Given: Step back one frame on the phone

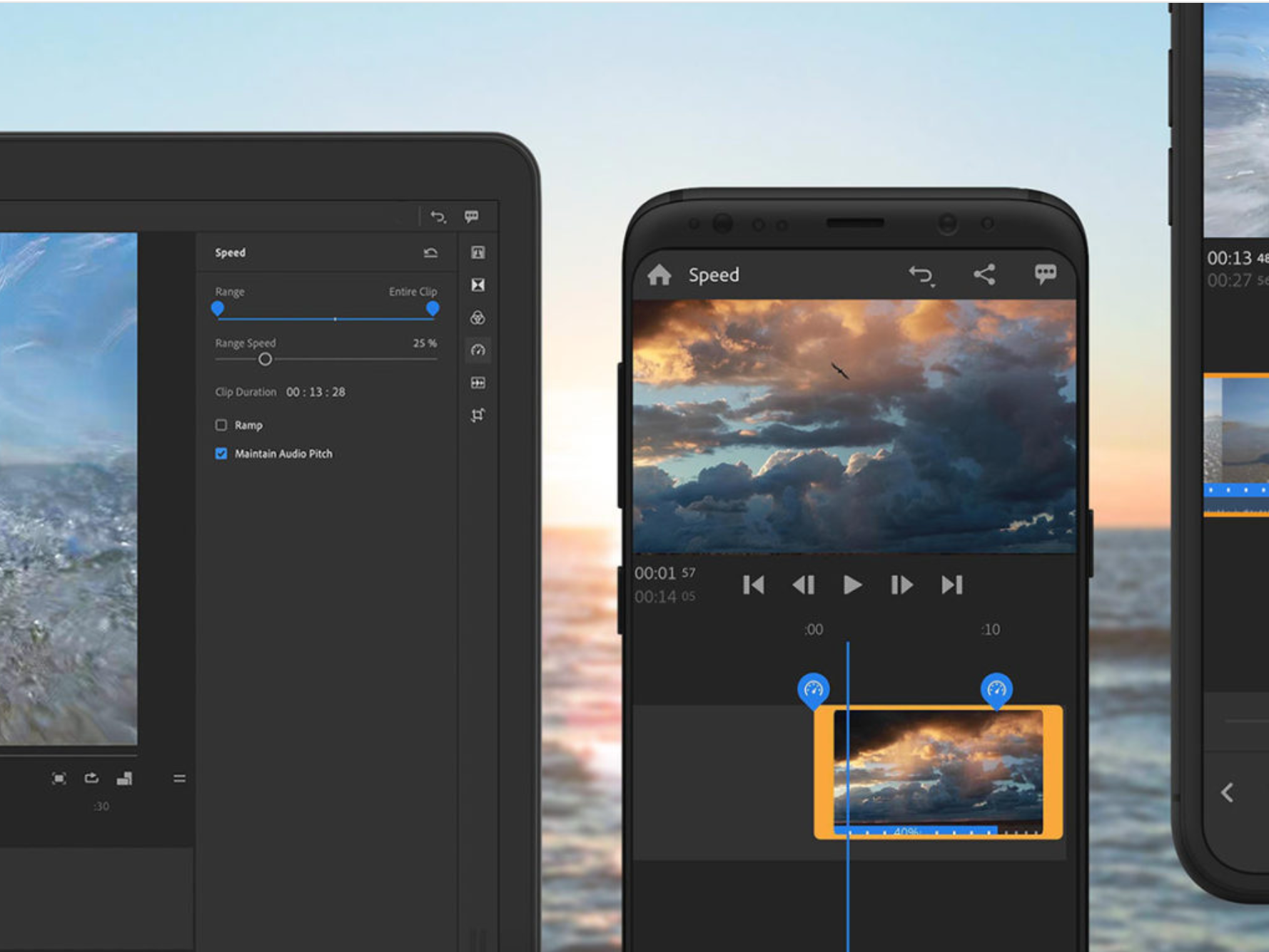Looking at the screenshot, I should click(804, 585).
